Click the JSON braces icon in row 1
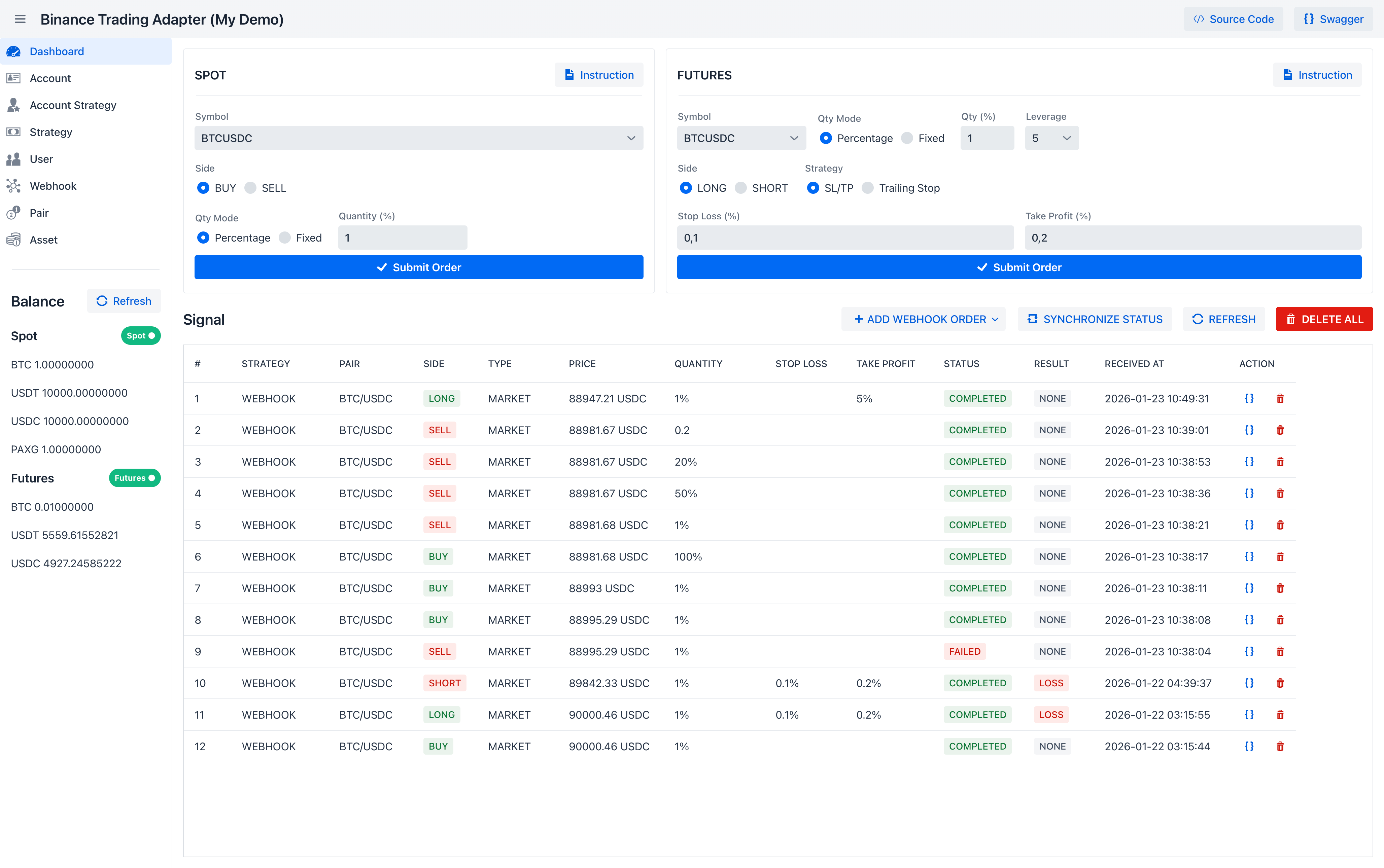The height and width of the screenshot is (868, 1384). 1249,398
